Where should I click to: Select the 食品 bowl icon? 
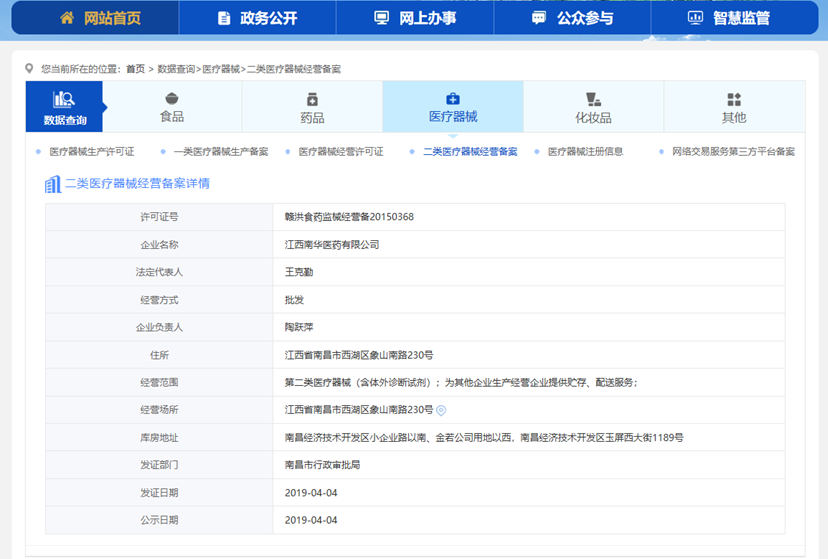point(172,99)
